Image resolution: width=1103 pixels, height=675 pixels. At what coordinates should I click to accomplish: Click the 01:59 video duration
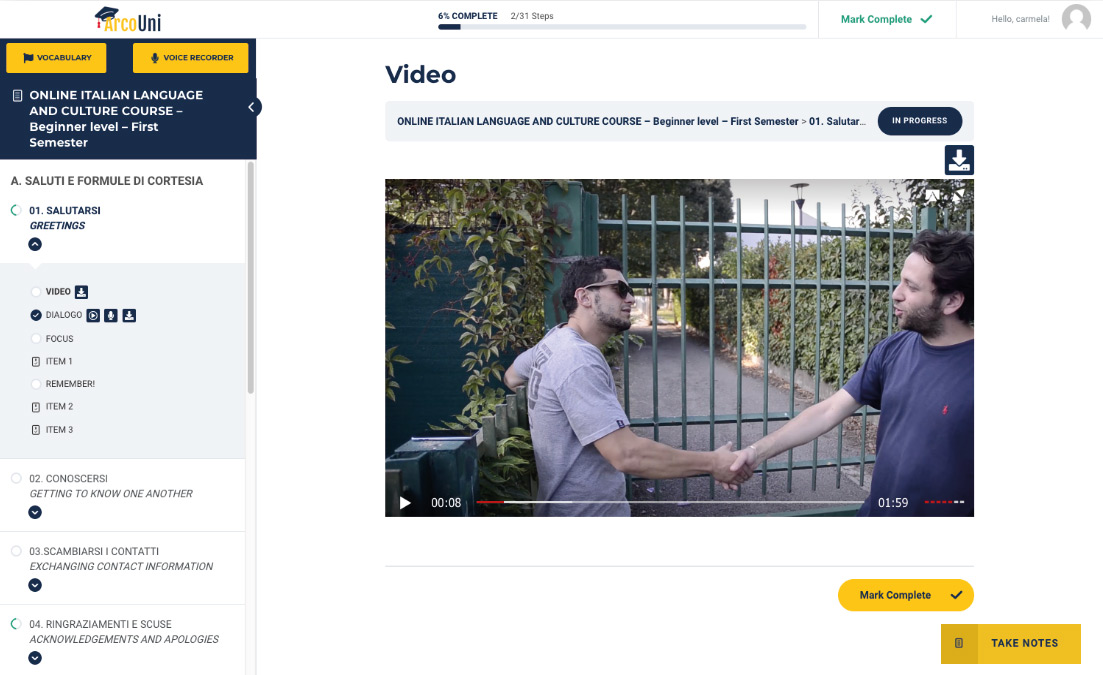click(893, 503)
